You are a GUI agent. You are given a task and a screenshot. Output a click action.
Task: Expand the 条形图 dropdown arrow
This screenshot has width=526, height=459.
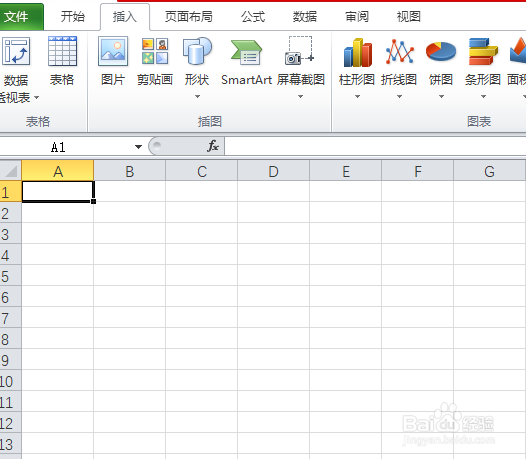pyautogui.click(x=483, y=97)
